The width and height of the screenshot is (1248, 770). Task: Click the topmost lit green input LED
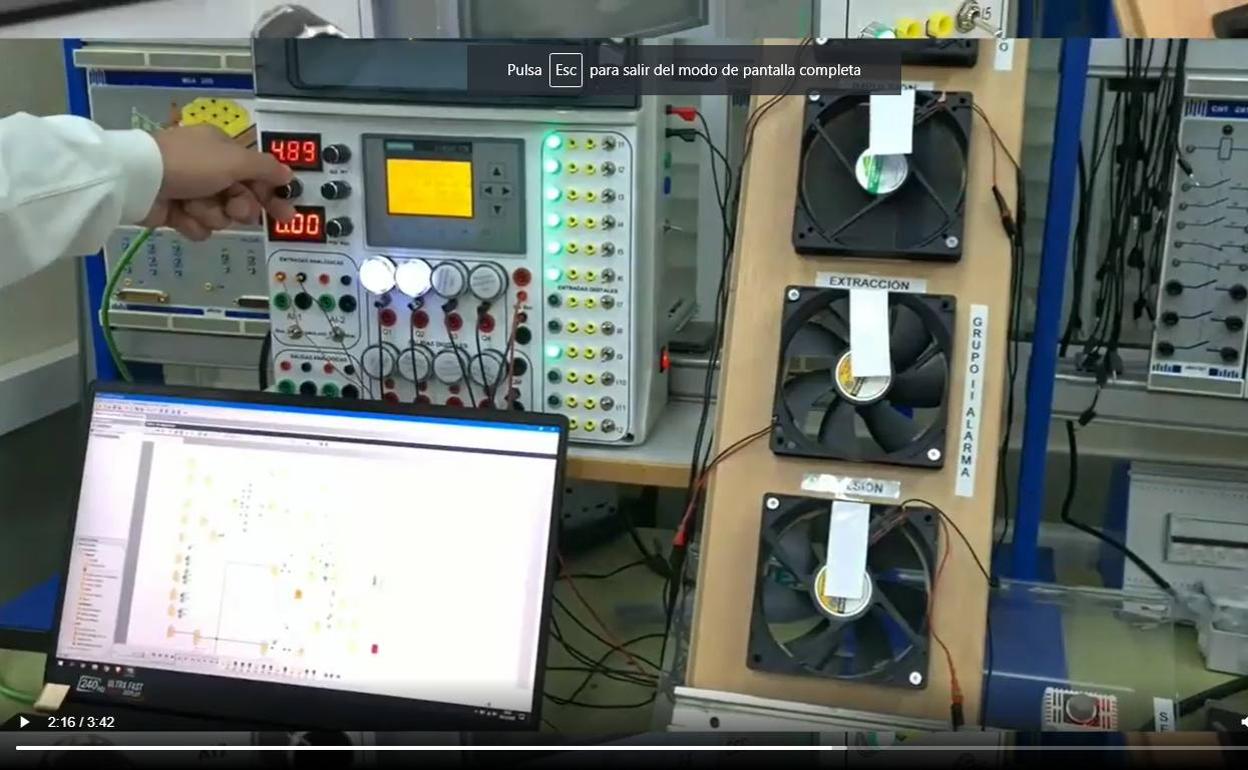(x=553, y=142)
